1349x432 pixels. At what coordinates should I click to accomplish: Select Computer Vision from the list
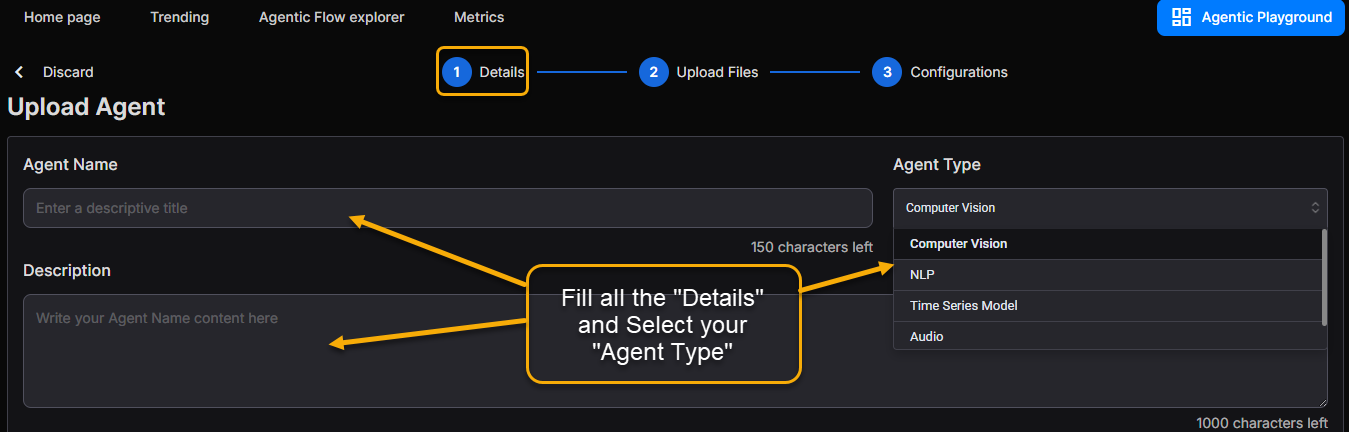[958, 244]
